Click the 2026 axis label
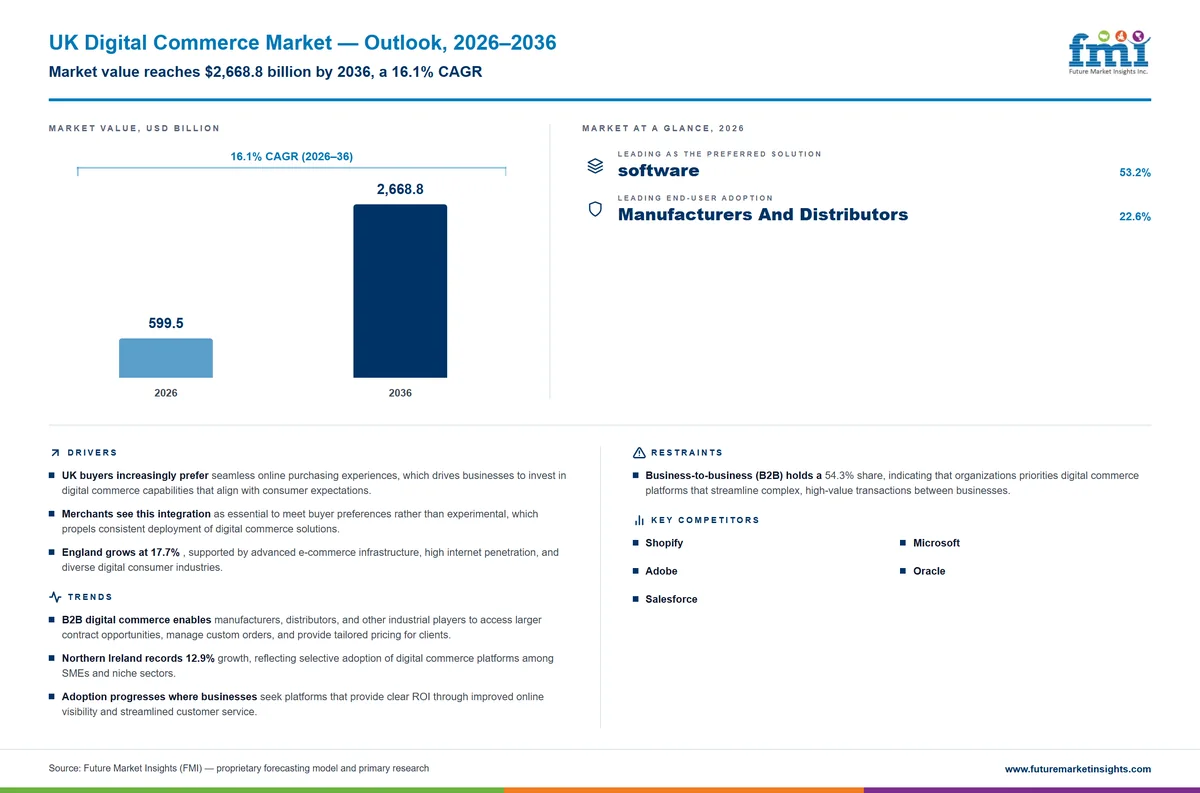1200x793 pixels. click(x=166, y=393)
